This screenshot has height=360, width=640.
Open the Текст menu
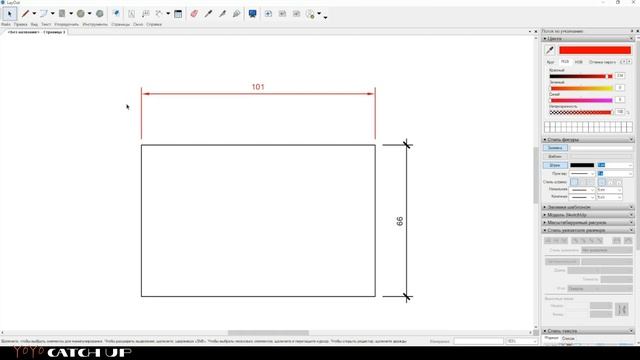click(x=46, y=24)
